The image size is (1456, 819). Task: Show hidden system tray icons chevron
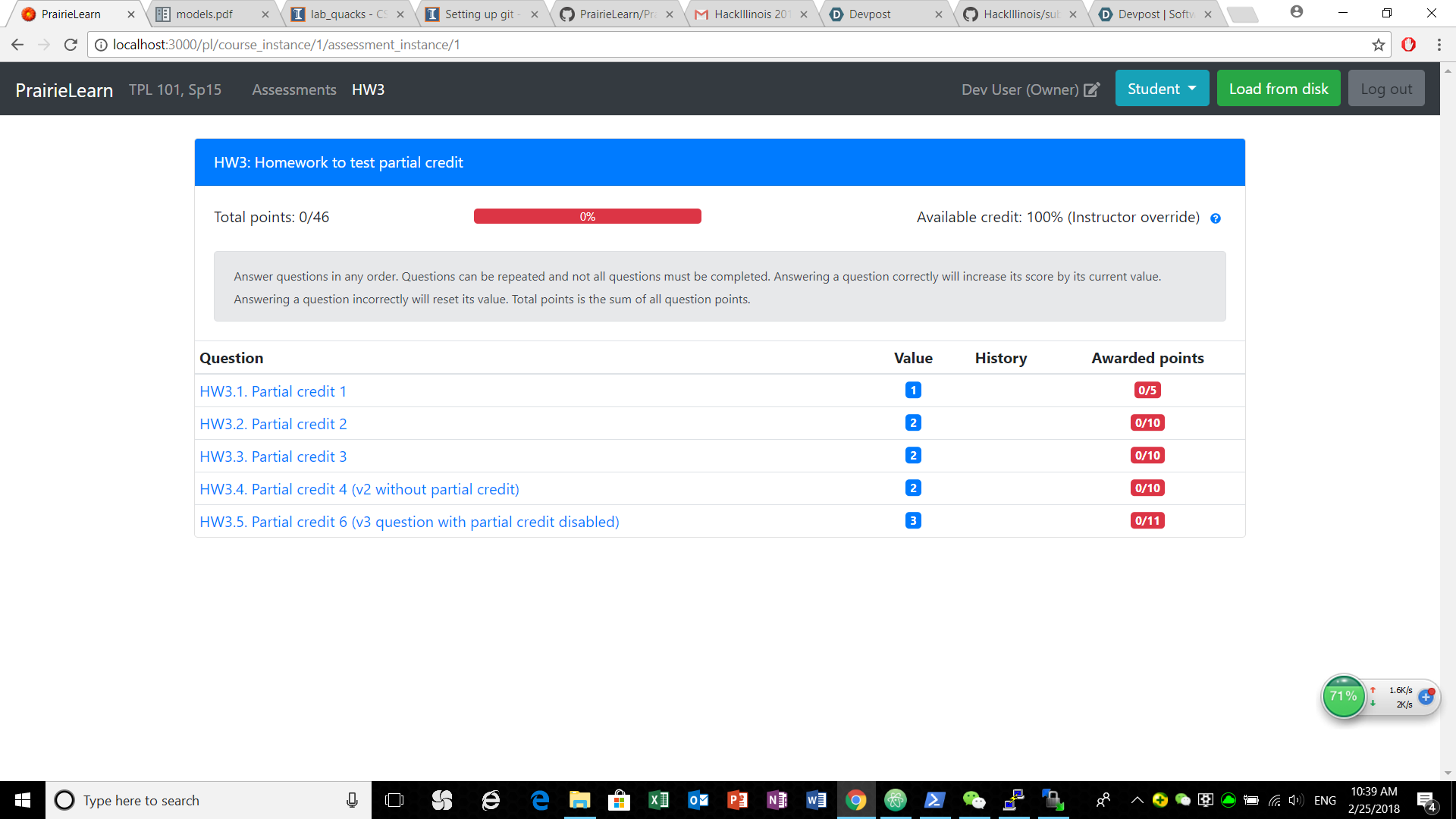(x=1137, y=800)
